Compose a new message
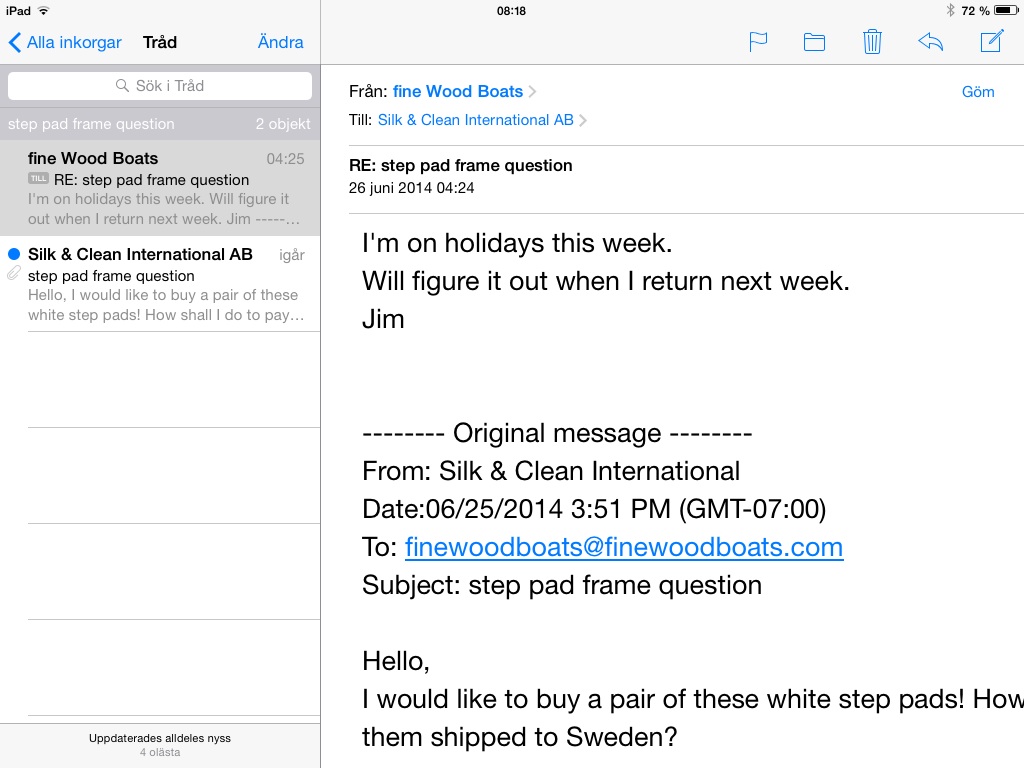Image resolution: width=1024 pixels, height=768 pixels. click(x=991, y=42)
